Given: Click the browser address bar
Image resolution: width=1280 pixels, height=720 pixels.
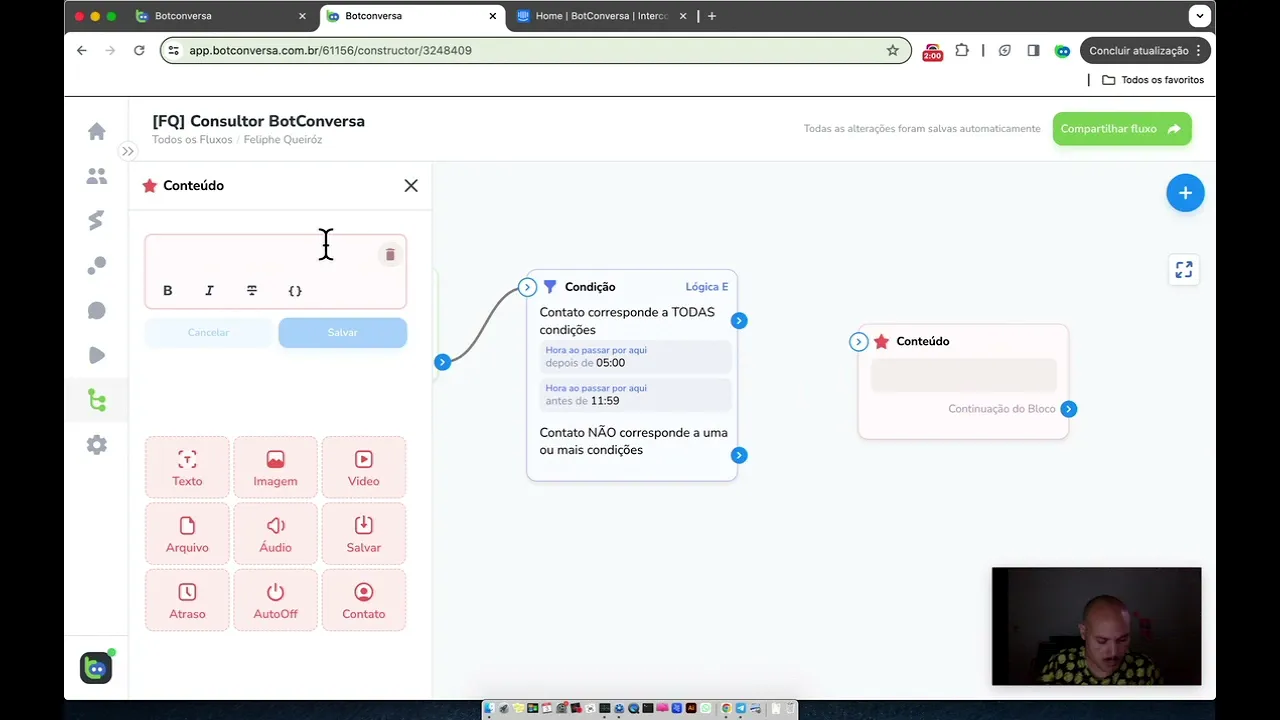Looking at the screenshot, I should [x=535, y=50].
